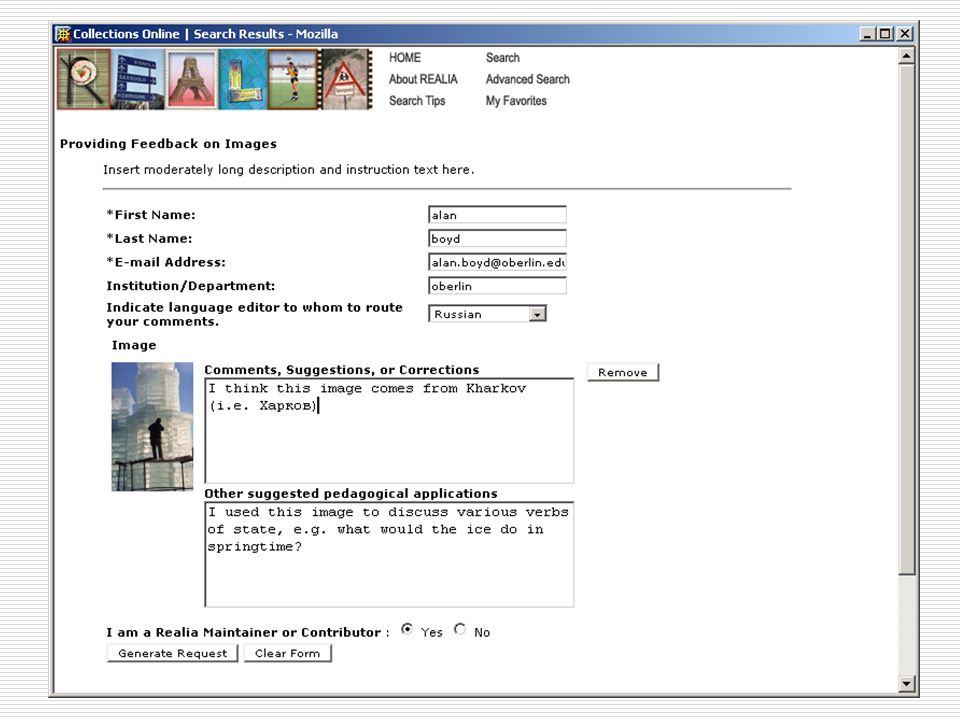Click Clear Form button
The width and height of the screenshot is (960, 720).
coord(288,653)
